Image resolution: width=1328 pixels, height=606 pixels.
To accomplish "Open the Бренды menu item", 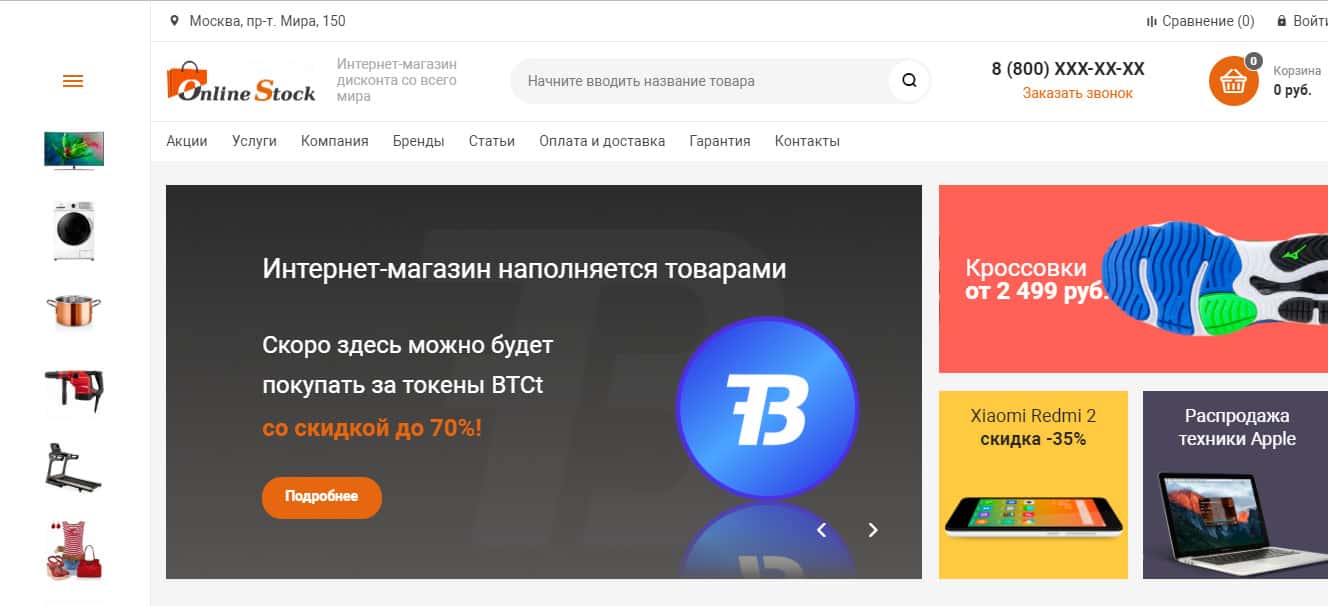I will (x=419, y=141).
